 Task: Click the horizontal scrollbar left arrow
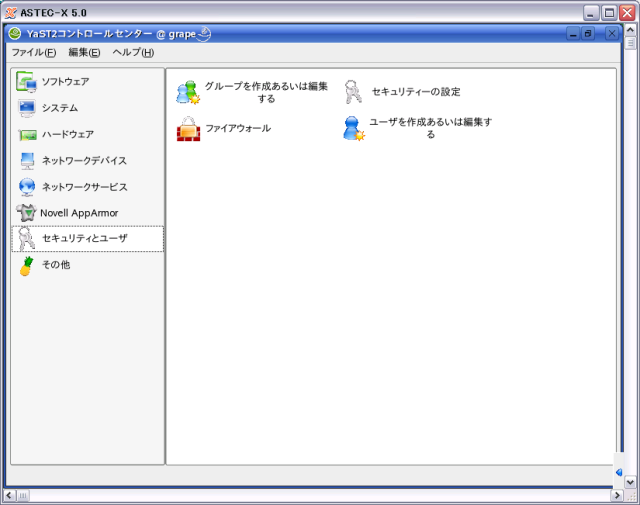pyautogui.click(x=9, y=495)
